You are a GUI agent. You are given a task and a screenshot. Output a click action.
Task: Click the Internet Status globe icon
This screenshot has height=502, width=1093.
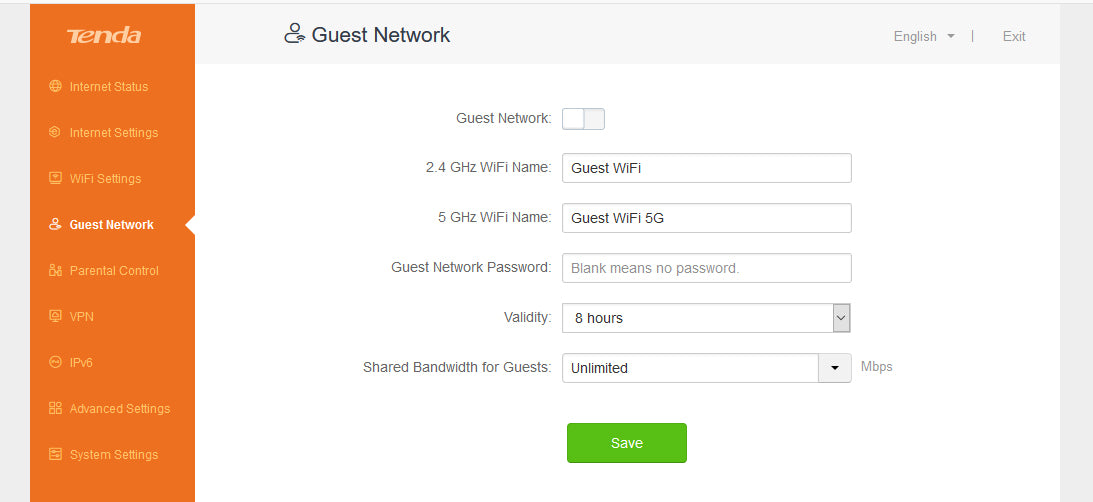pyautogui.click(x=56, y=87)
